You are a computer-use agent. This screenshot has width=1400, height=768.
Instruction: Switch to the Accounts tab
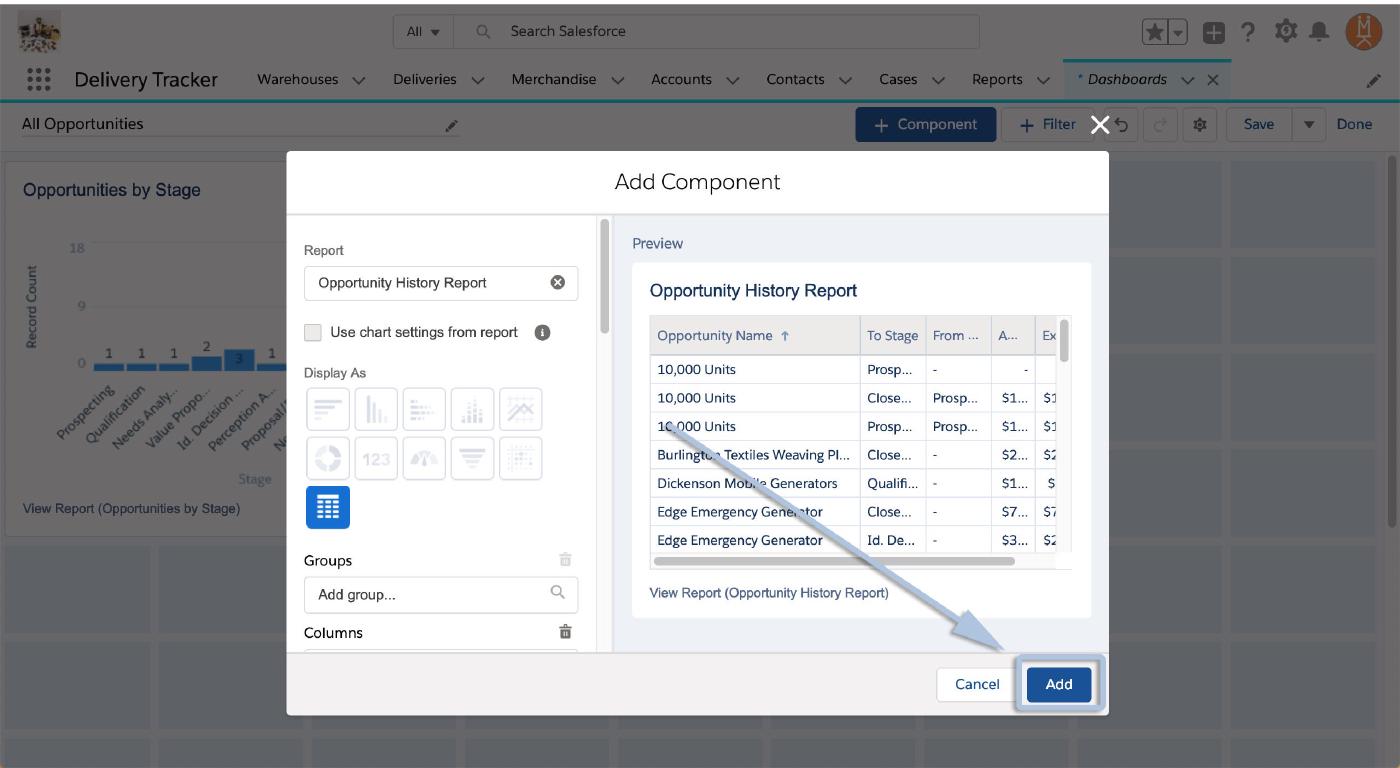681,80
